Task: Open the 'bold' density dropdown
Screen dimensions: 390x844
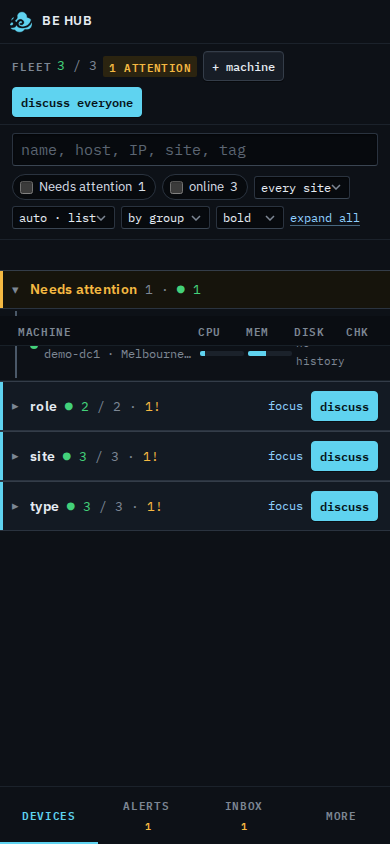Action: pos(250,217)
